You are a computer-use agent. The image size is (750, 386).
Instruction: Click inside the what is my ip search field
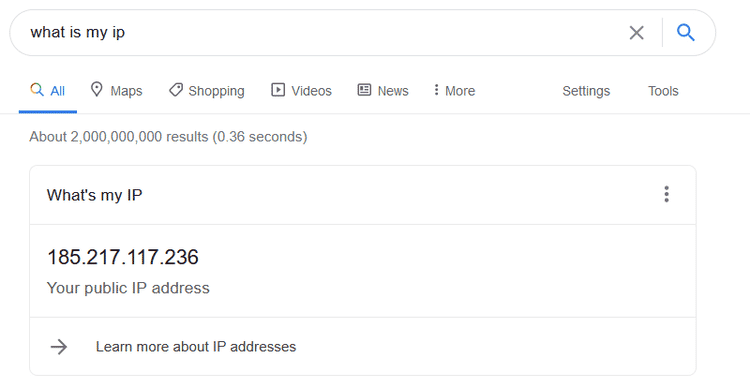point(325,33)
